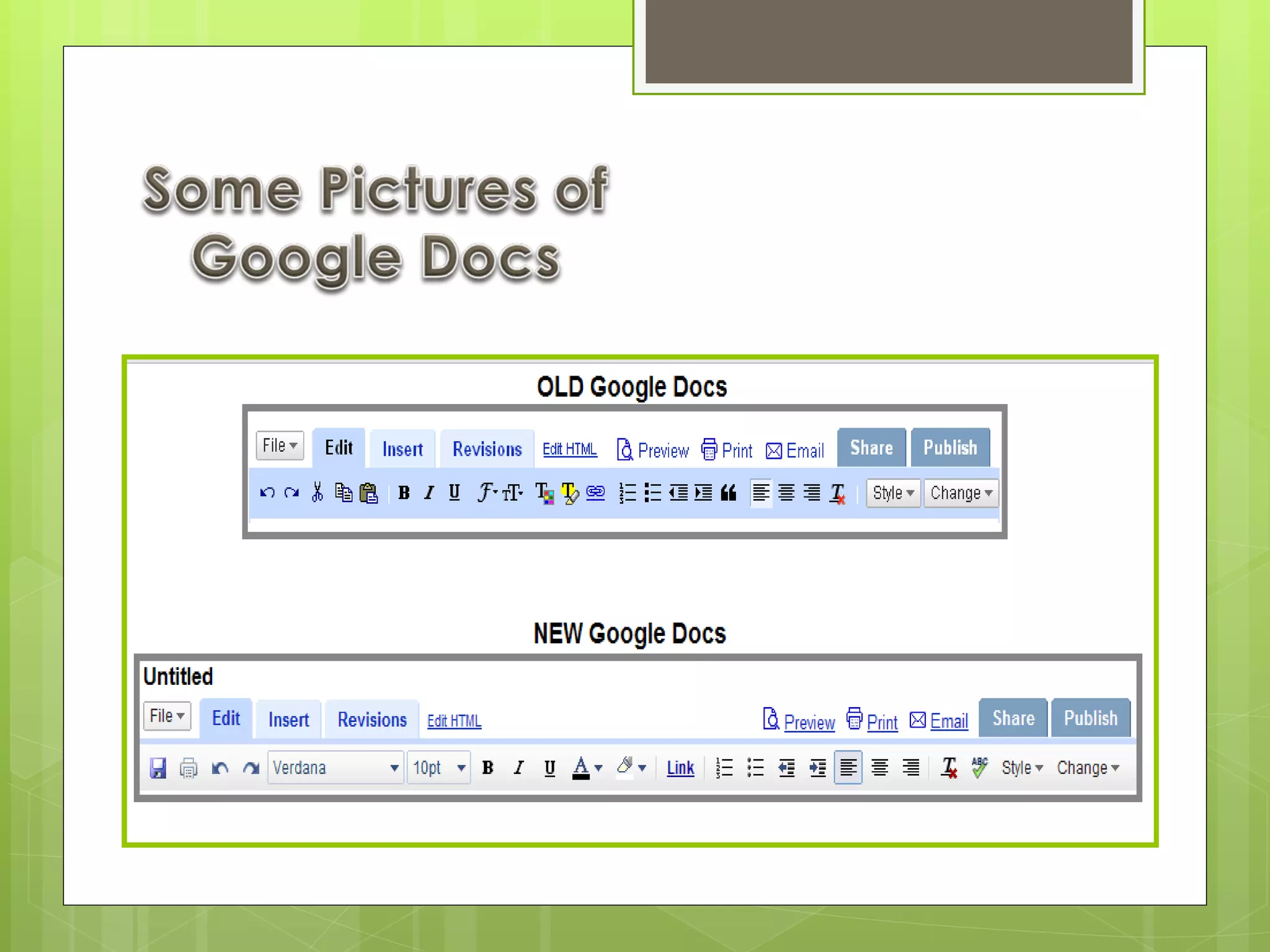Click the blockquote icon in old toolbar
Image resolution: width=1270 pixels, height=952 pixels.
coord(729,493)
